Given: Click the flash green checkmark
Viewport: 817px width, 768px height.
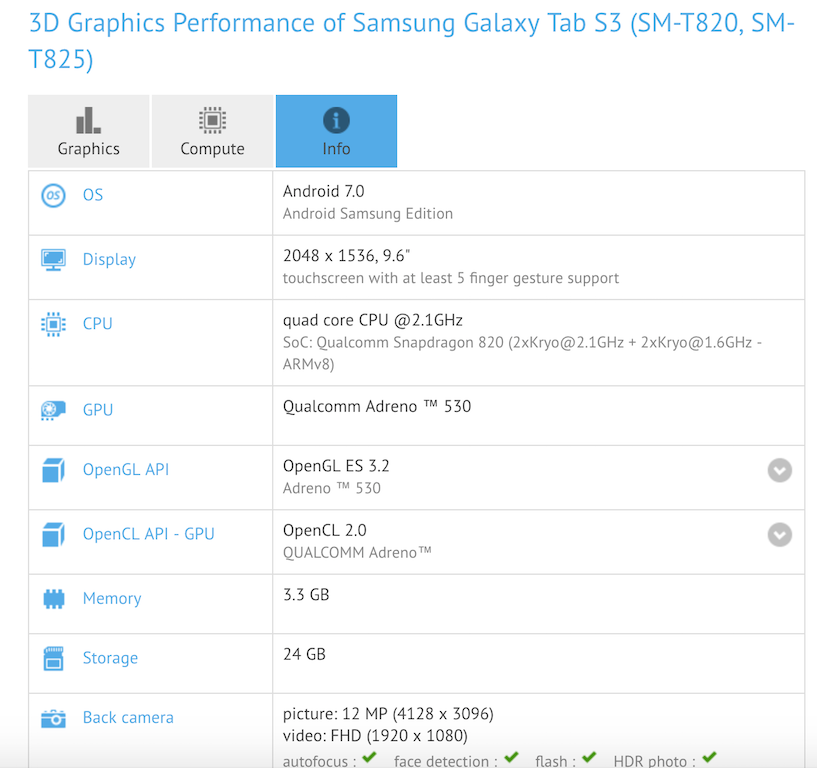Looking at the screenshot, I should click(x=589, y=759).
